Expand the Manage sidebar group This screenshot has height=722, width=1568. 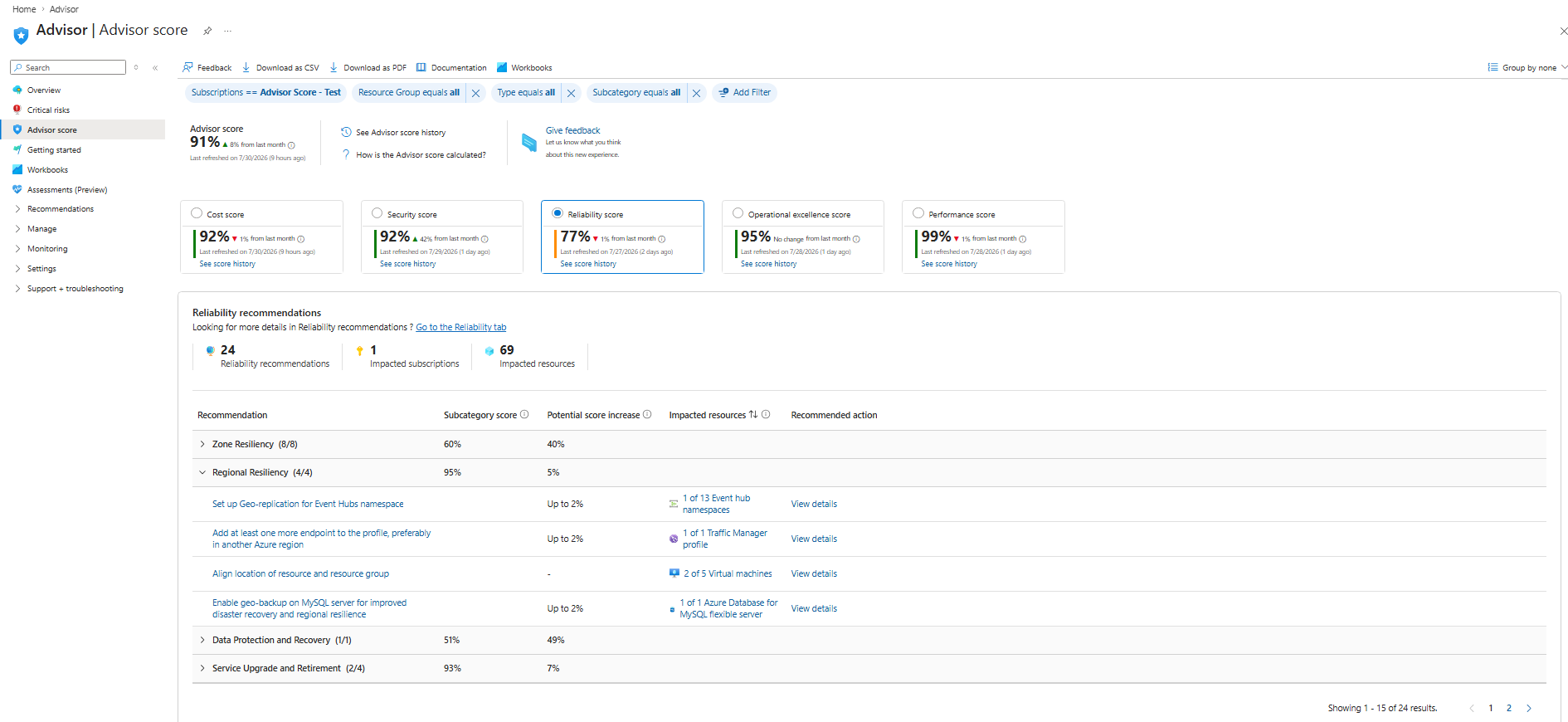click(x=41, y=229)
